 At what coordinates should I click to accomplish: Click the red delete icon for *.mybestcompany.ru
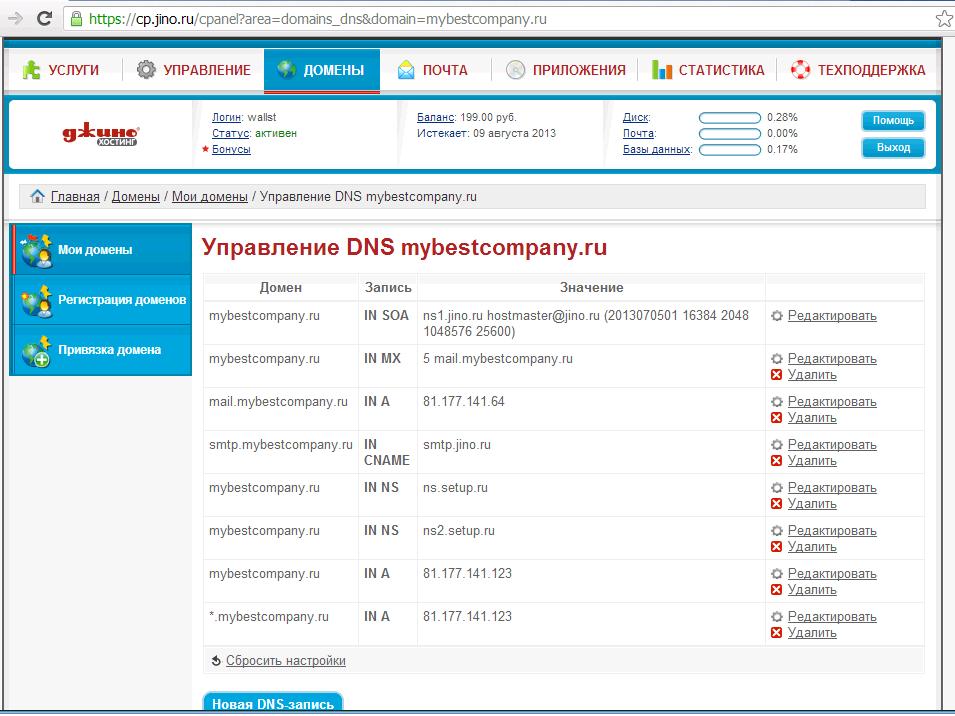(777, 633)
